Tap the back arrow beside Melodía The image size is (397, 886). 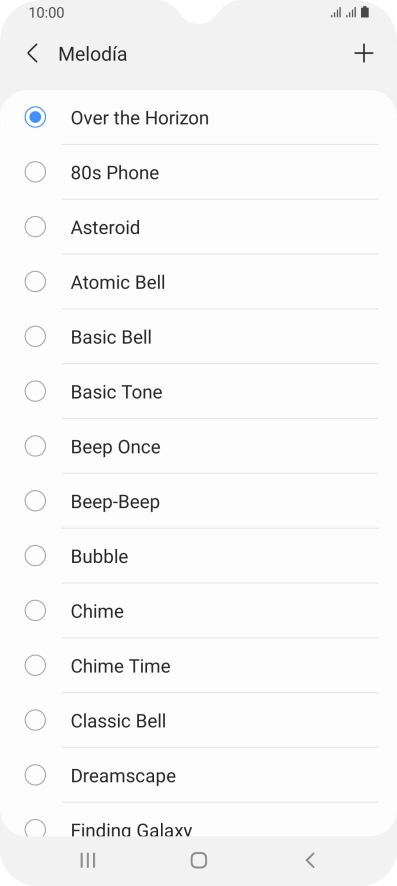[x=33, y=54]
